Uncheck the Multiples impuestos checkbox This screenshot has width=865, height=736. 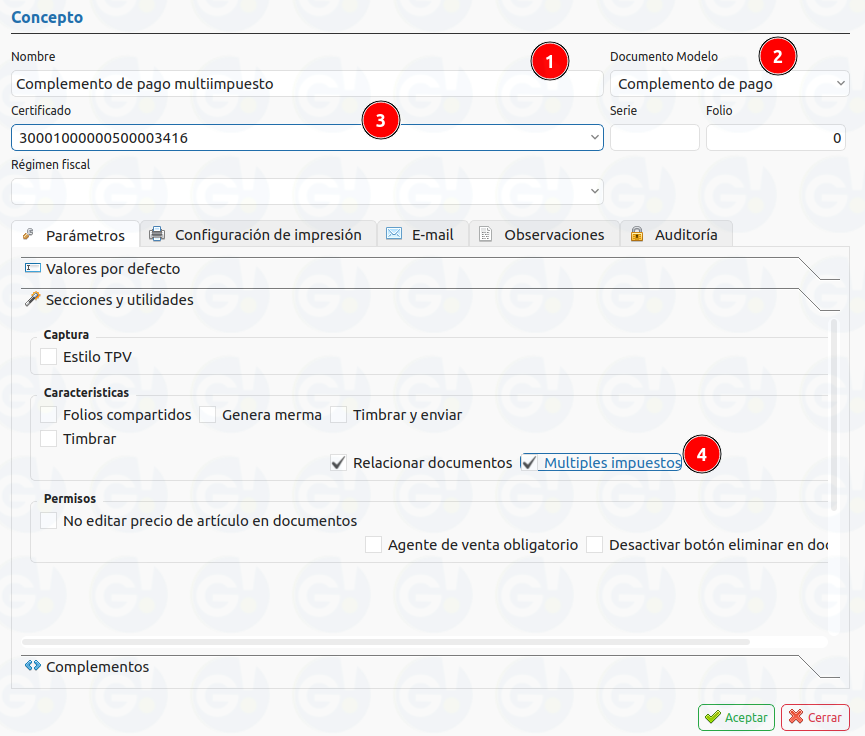[x=528, y=462]
